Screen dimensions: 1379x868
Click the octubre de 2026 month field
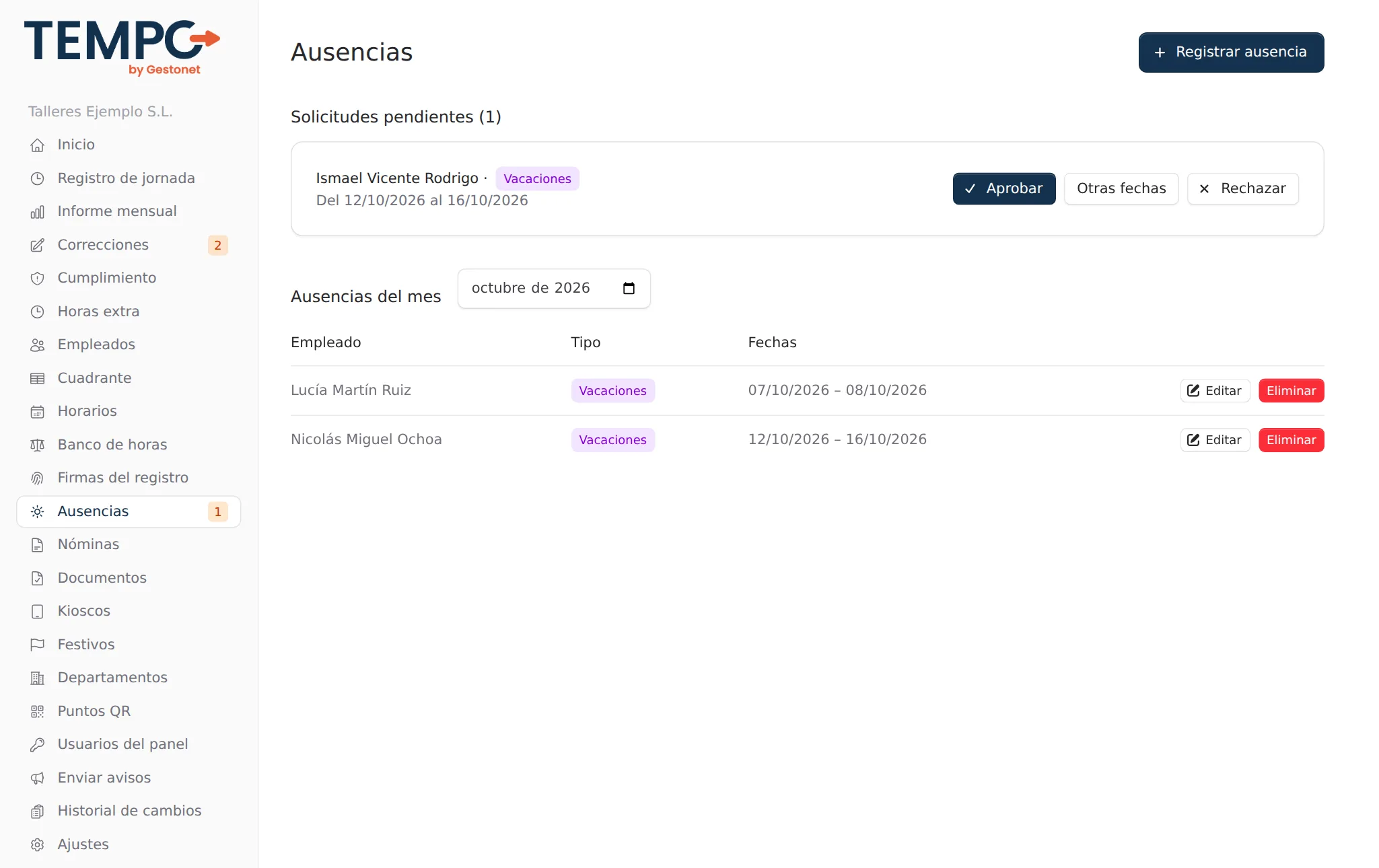[x=553, y=289]
